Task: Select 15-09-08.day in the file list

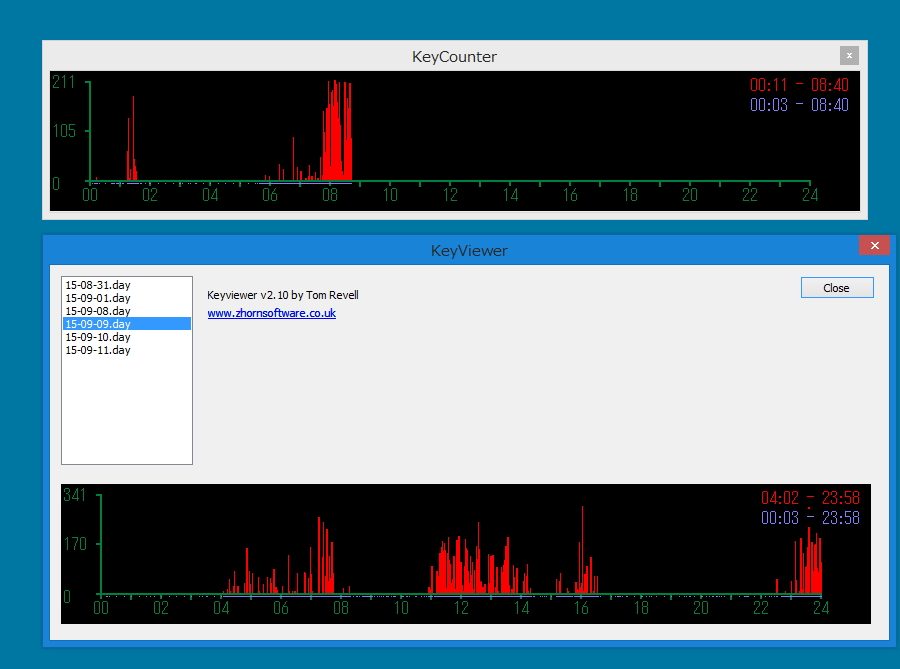Action: [126, 311]
